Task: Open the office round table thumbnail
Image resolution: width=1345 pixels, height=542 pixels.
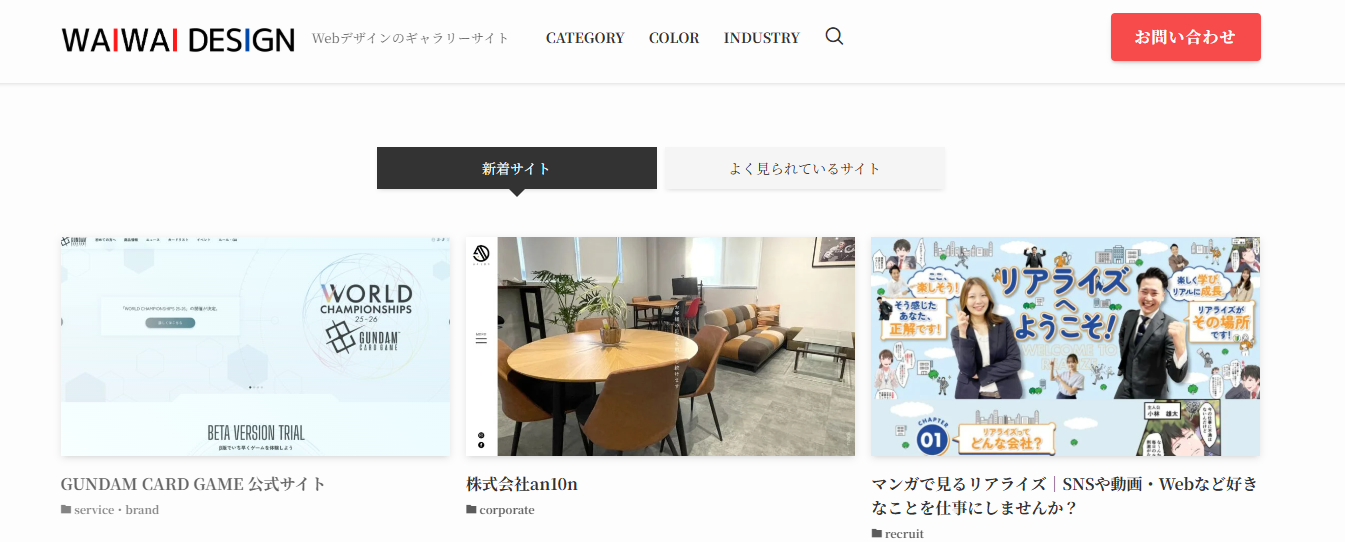Action: (x=660, y=346)
